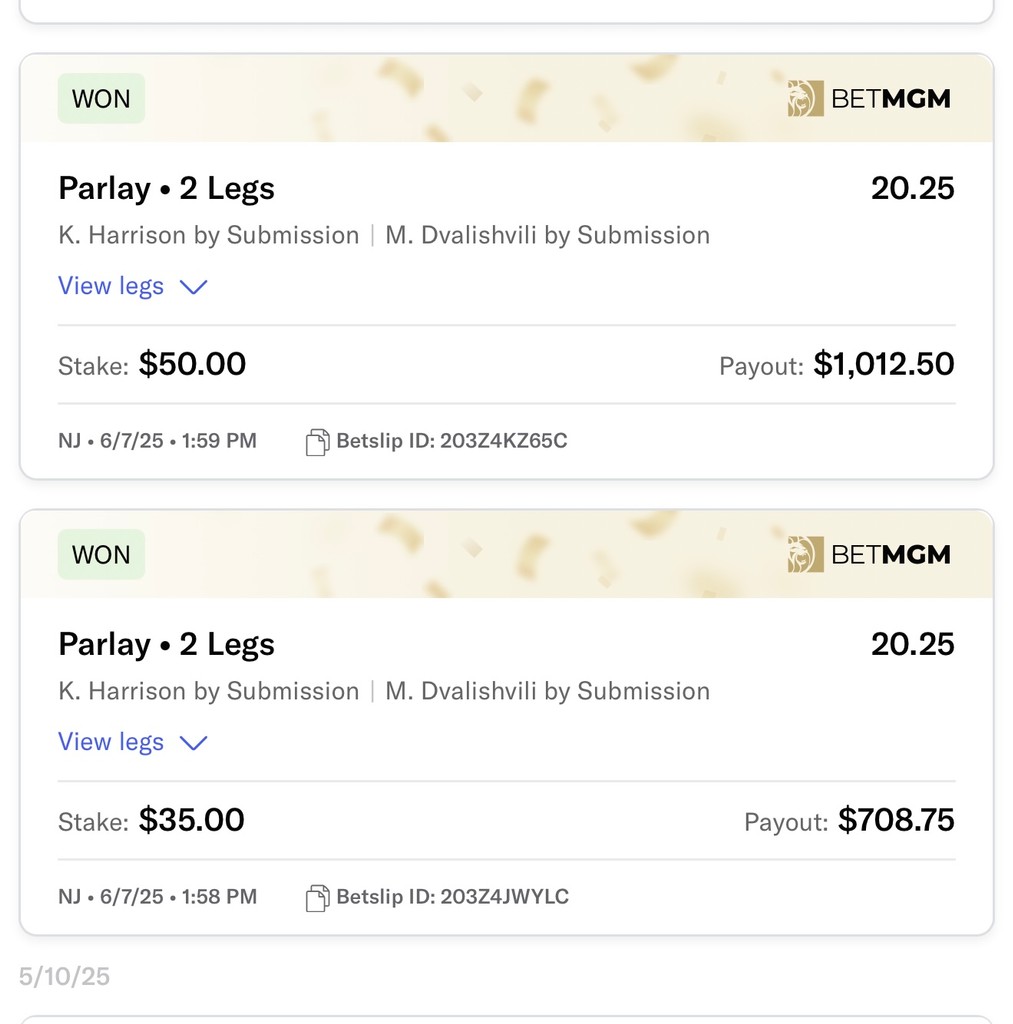This screenshot has width=1013, height=1024.
Task: Tap the $1,012.50 payout amount
Action: coord(883,364)
